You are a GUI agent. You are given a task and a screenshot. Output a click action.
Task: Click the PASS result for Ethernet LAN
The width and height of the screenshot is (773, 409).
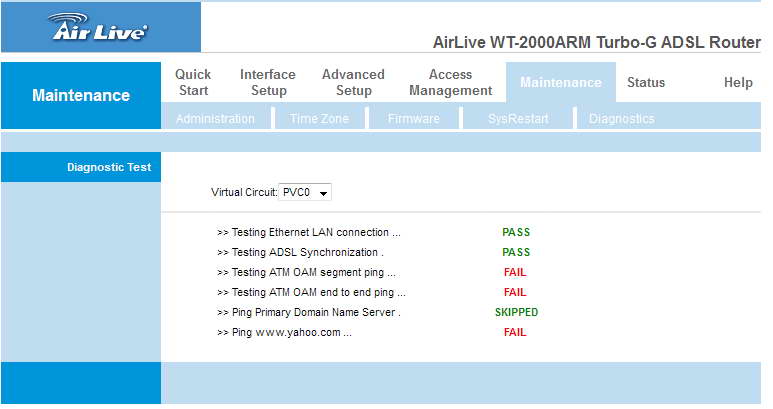click(x=516, y=232)
